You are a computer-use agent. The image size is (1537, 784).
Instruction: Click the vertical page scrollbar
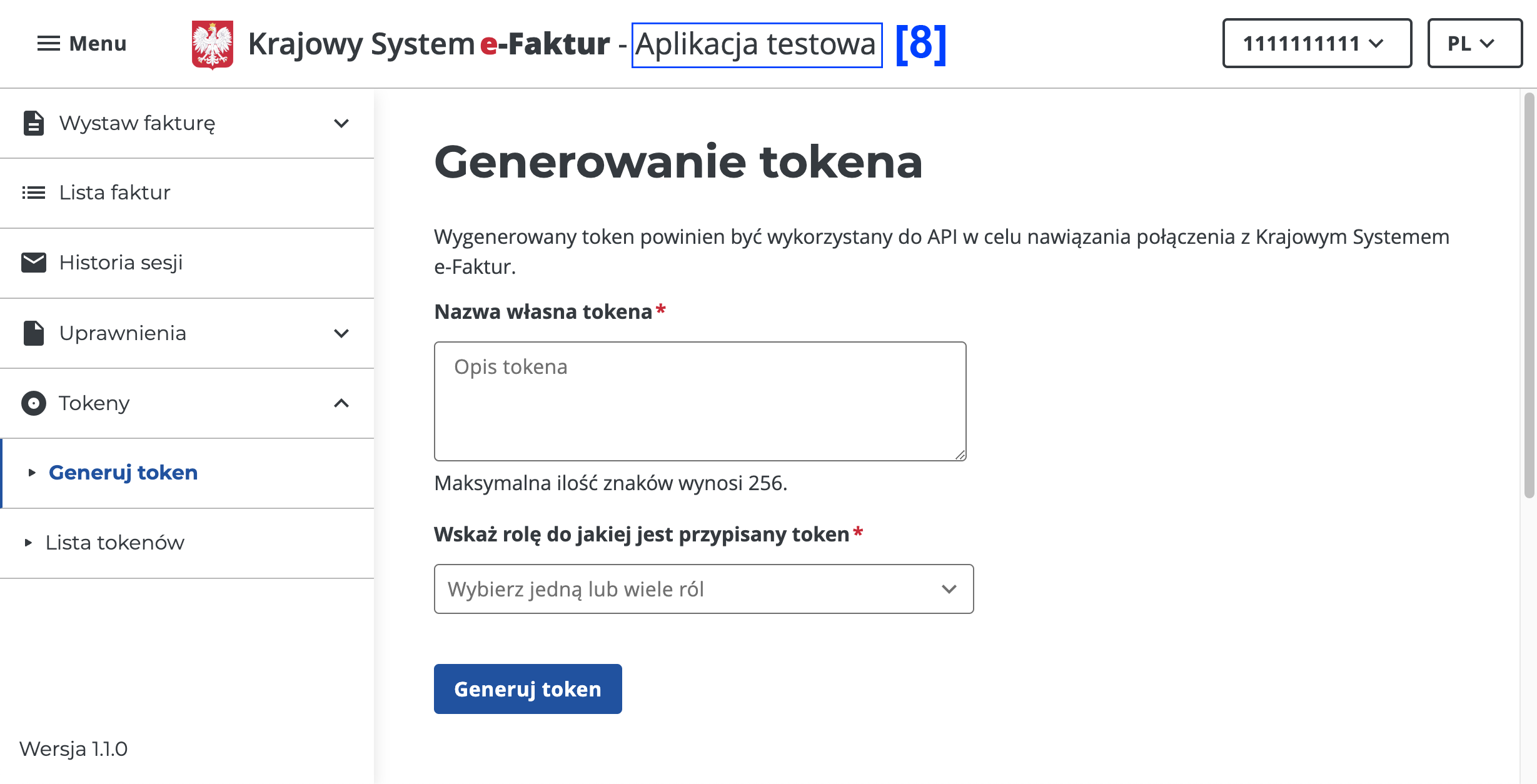click(x=1529, y=294)
